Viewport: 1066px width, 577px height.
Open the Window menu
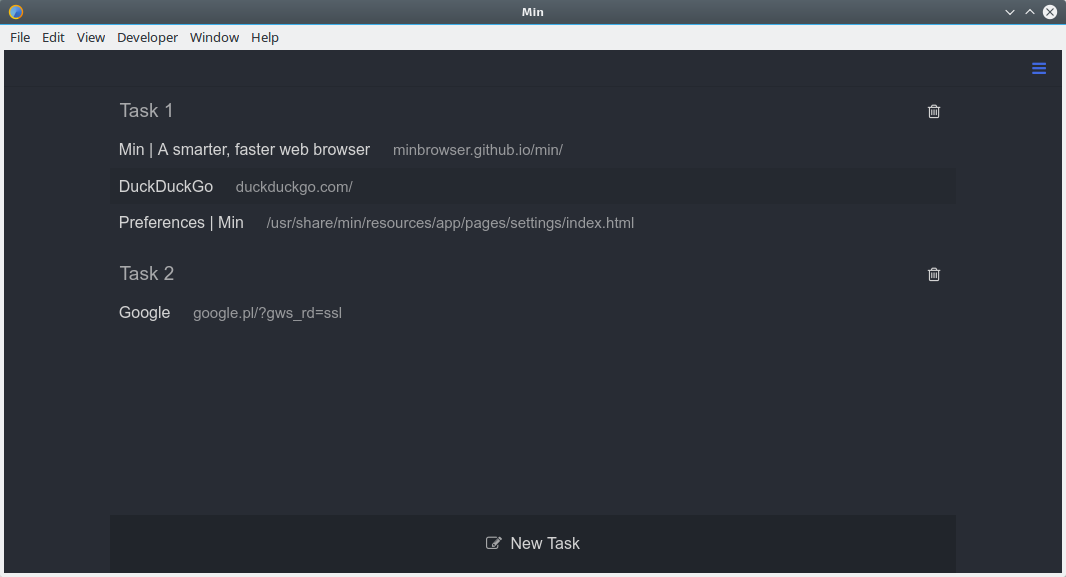[x=214, y=37]
